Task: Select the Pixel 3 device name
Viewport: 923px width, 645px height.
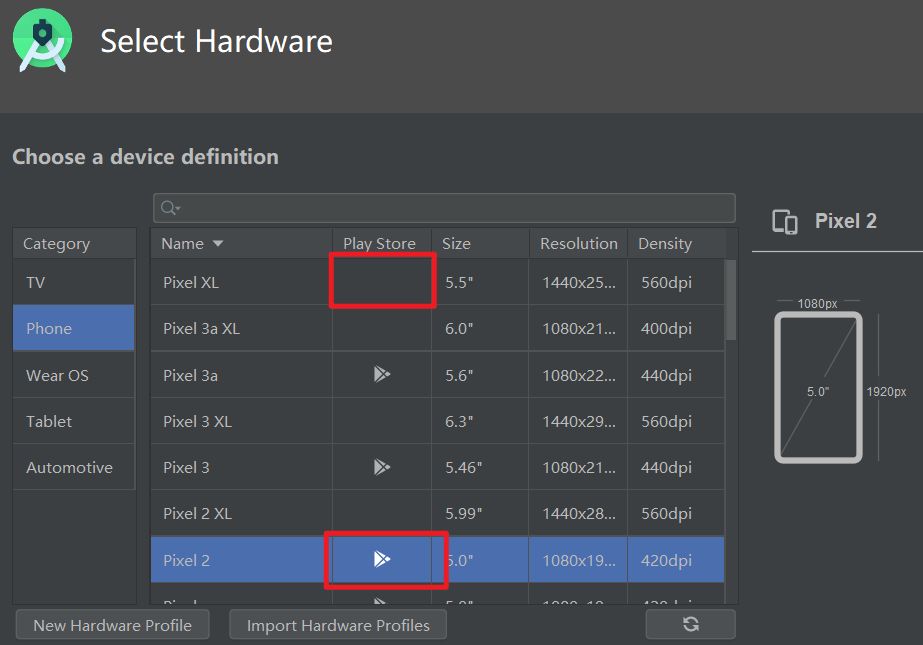Action: pos(186,467)
